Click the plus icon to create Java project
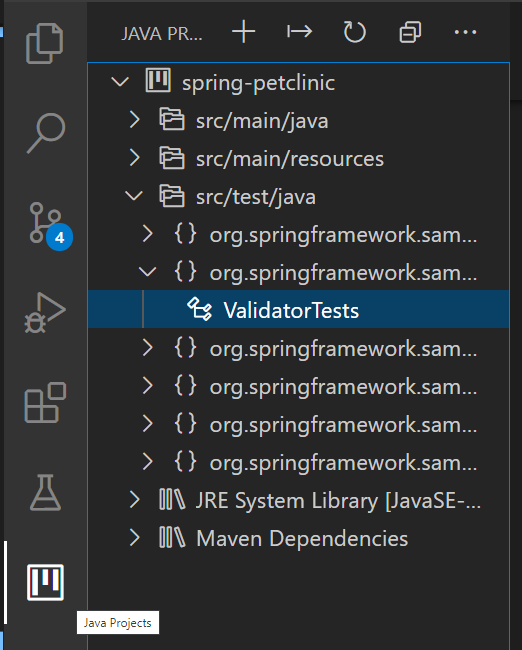Viewport: 522px width, 650px height. pyautogui.click(x=243, y=32)
